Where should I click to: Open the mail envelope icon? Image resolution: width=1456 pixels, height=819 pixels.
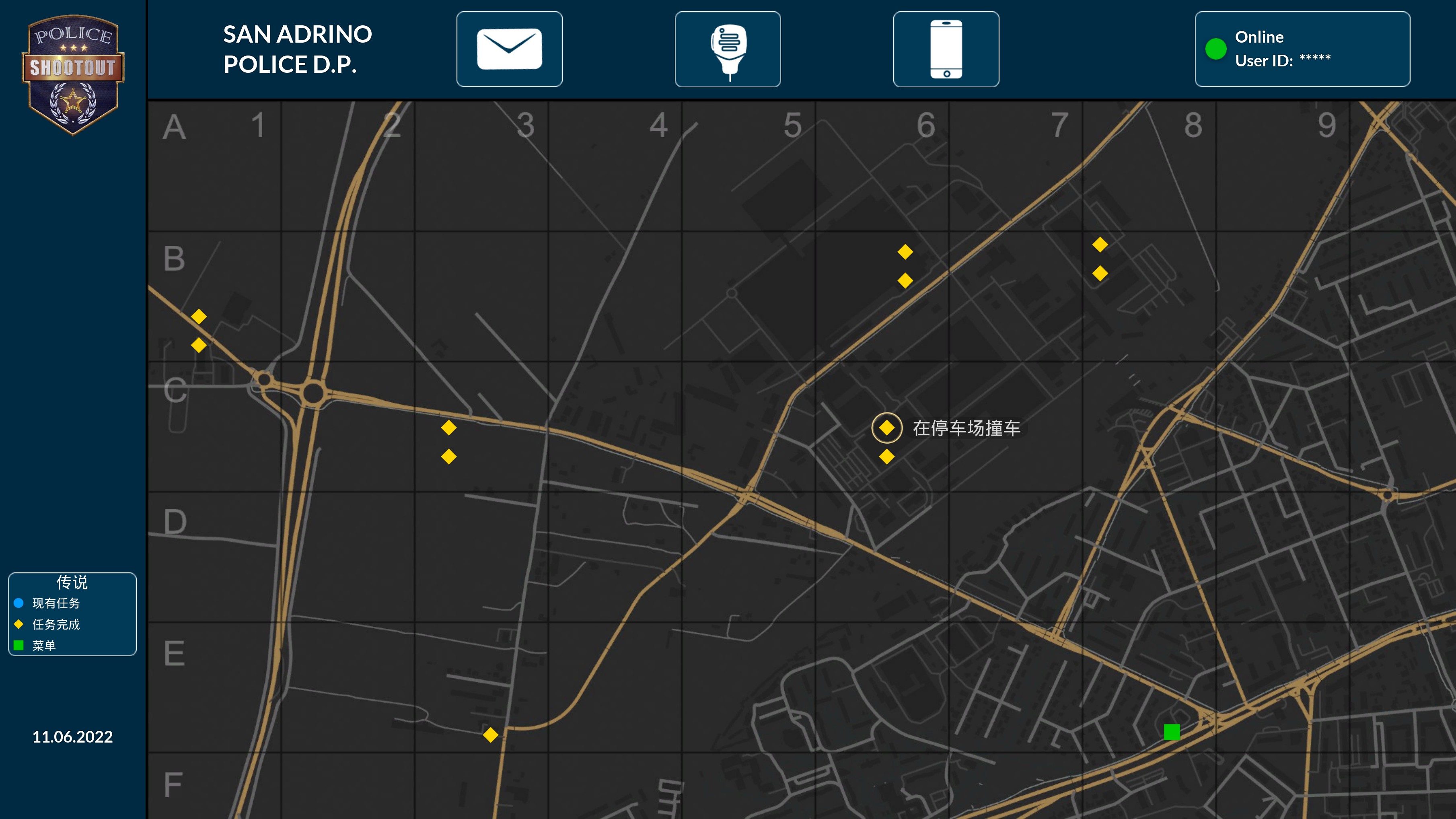509,49
